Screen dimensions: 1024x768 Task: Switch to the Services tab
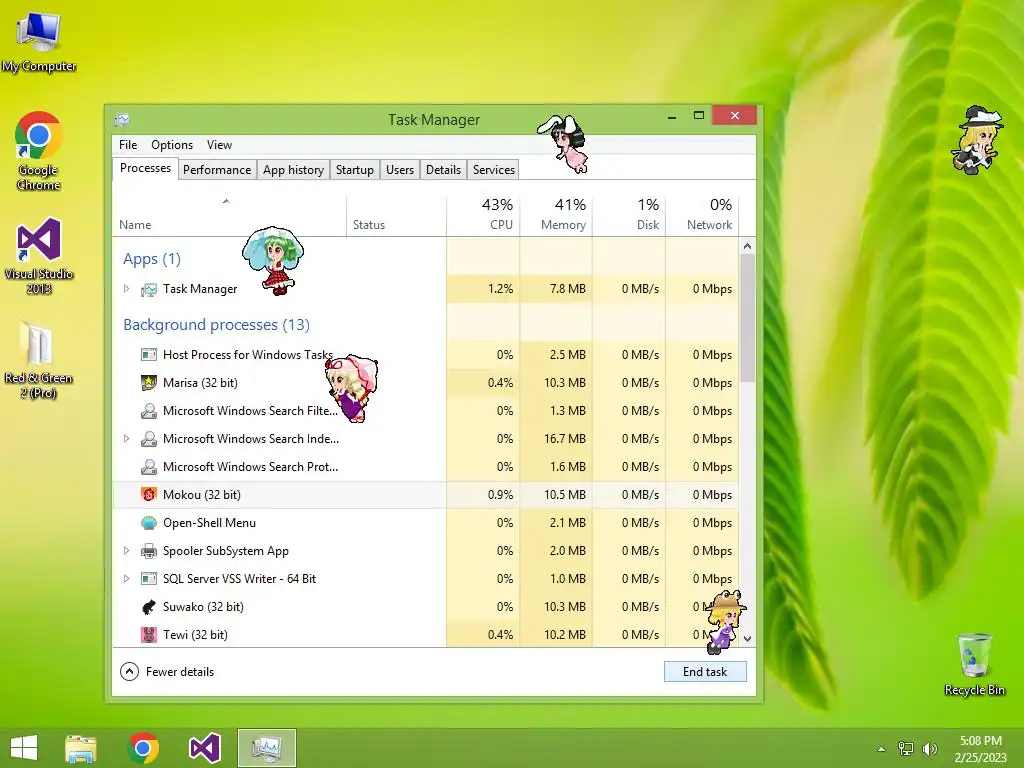point(494,170)
